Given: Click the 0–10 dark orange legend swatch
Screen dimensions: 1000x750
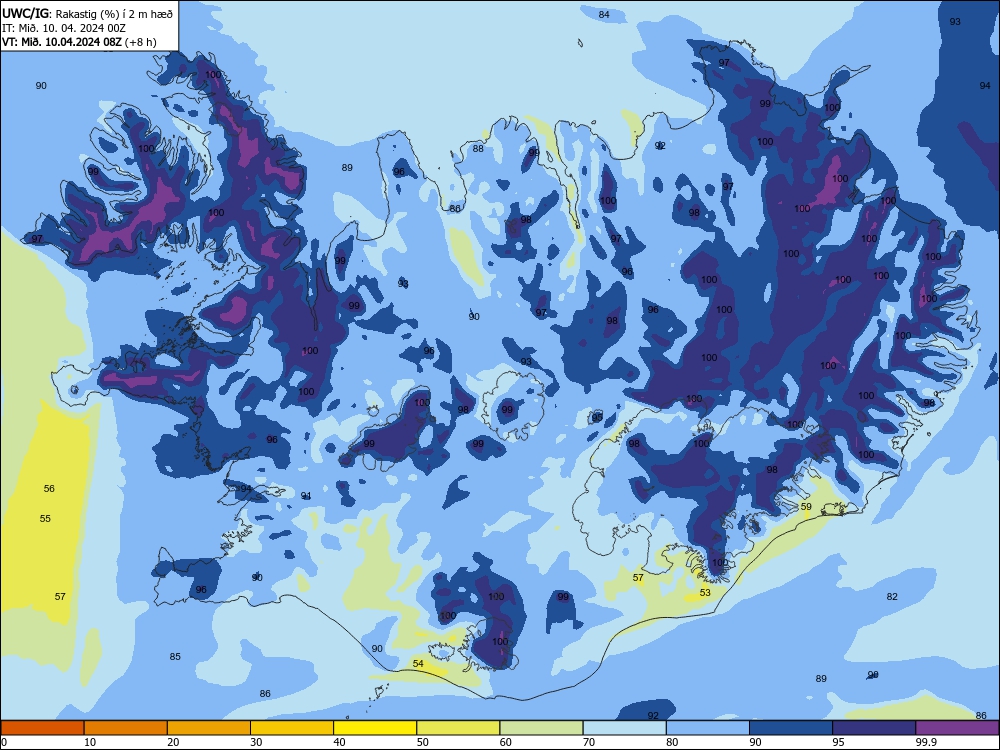Looking at the screenshot, I should [42, 728].
